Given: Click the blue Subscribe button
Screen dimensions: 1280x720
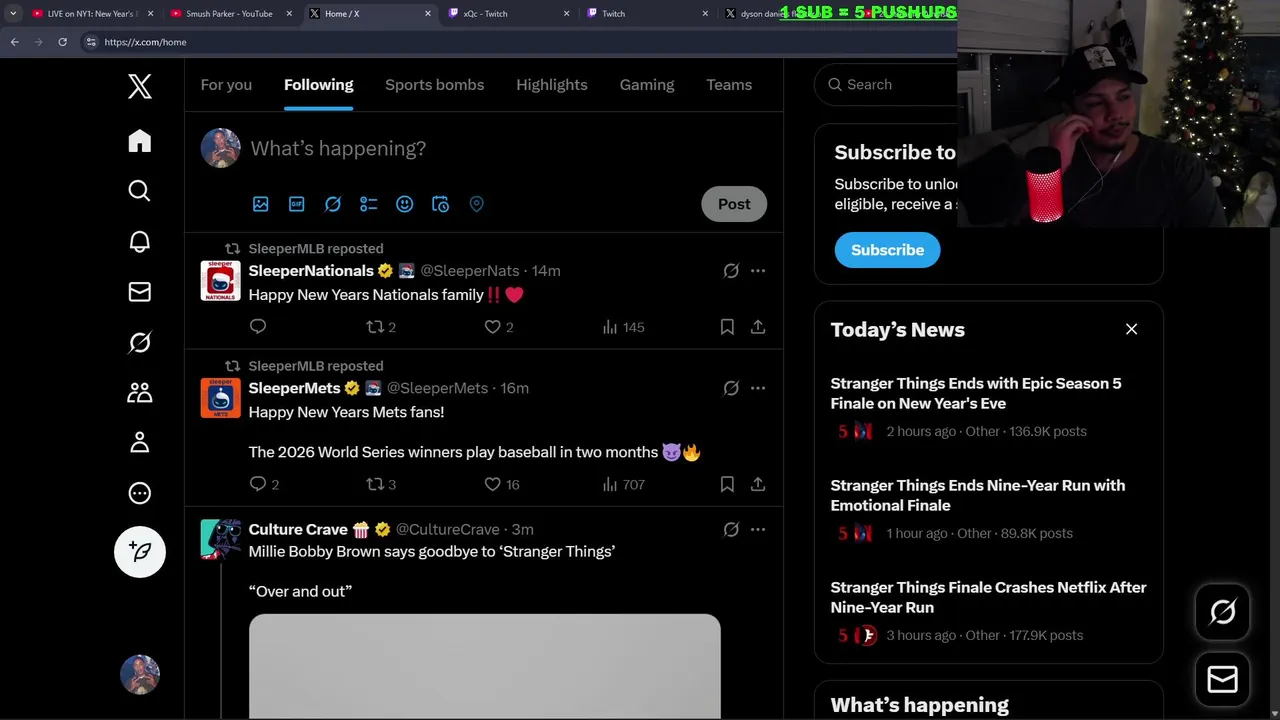Looking at the screenshot, I should [888, 250].
